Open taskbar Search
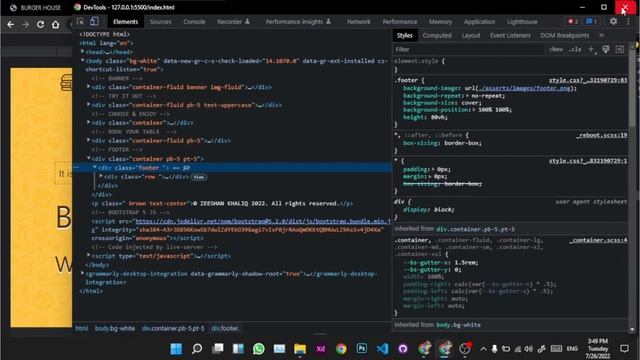This screenshot has height=360, width=640. pos(197,349)
